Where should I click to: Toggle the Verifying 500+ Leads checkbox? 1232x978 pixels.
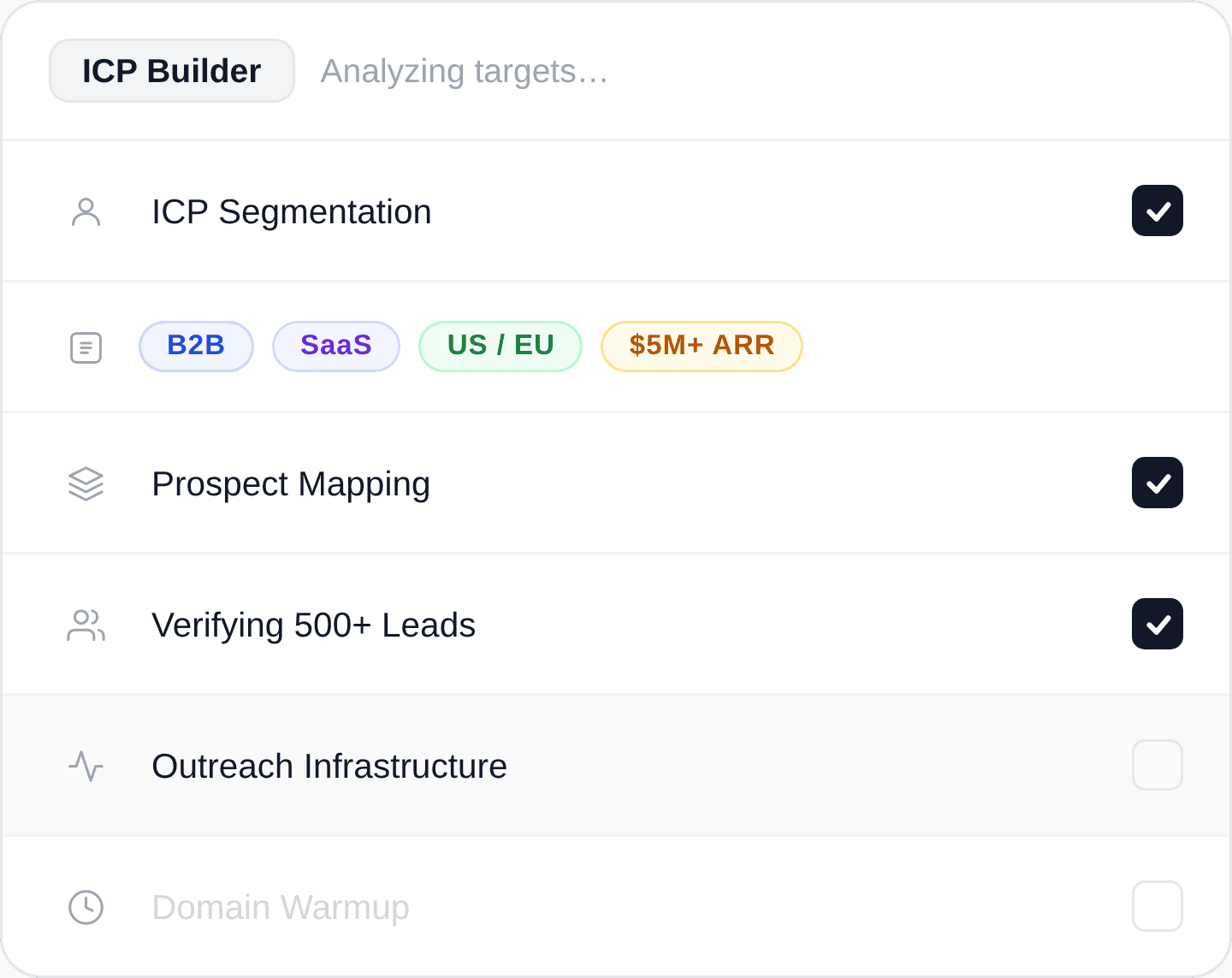click(x=1157, y=624)
